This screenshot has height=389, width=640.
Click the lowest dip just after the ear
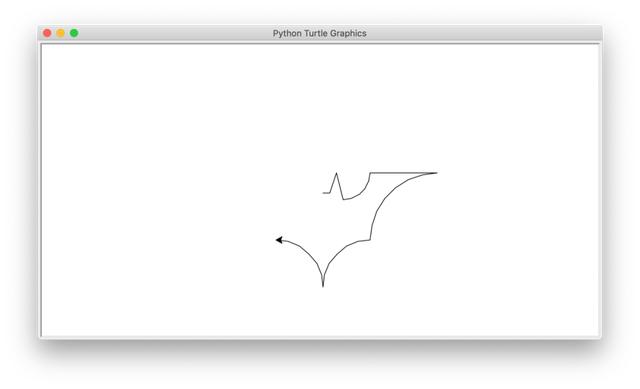point(344,199)
